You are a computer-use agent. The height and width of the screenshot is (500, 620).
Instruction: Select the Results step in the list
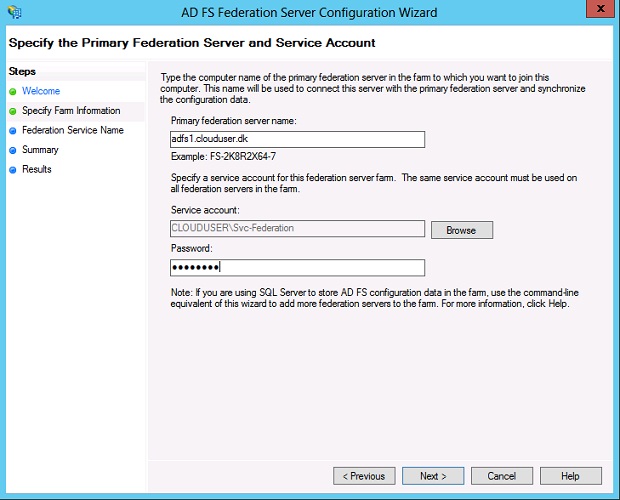(37, 169)
